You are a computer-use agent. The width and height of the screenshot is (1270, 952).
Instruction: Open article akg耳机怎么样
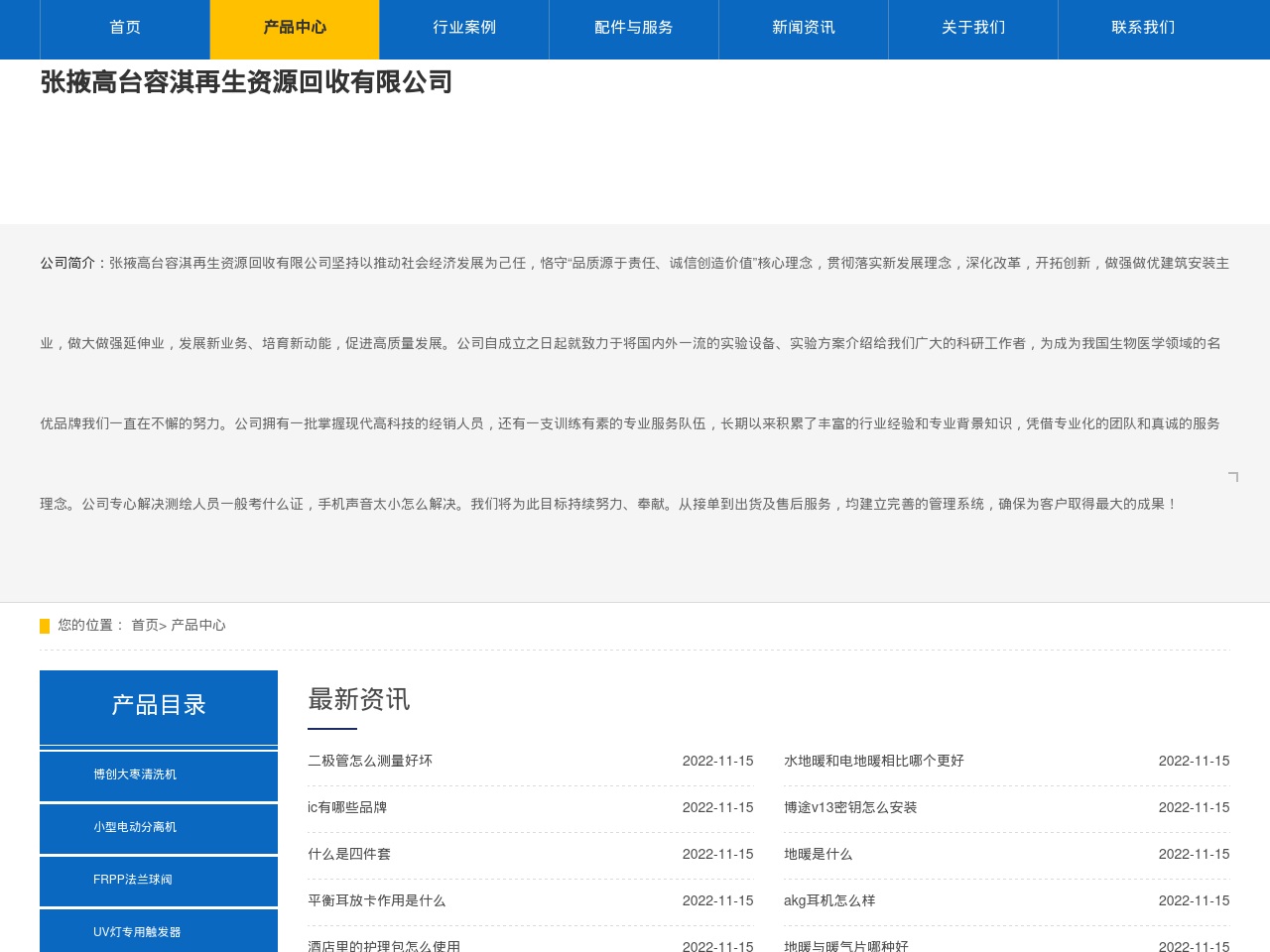point(829,900)
